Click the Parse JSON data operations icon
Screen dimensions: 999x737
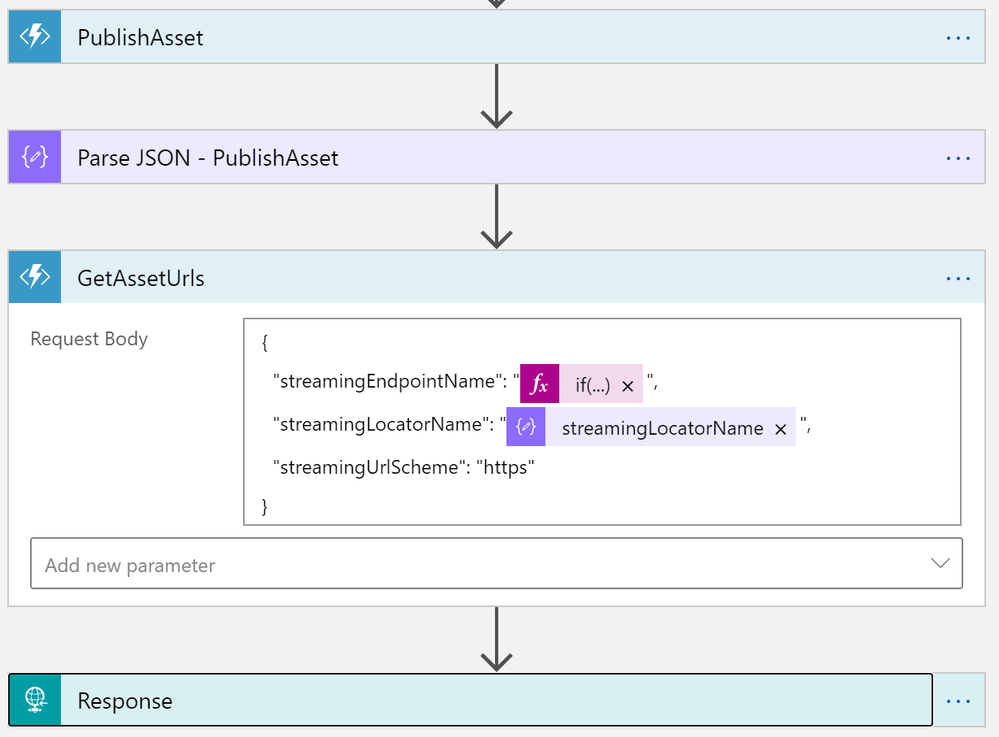coord(35,157)
